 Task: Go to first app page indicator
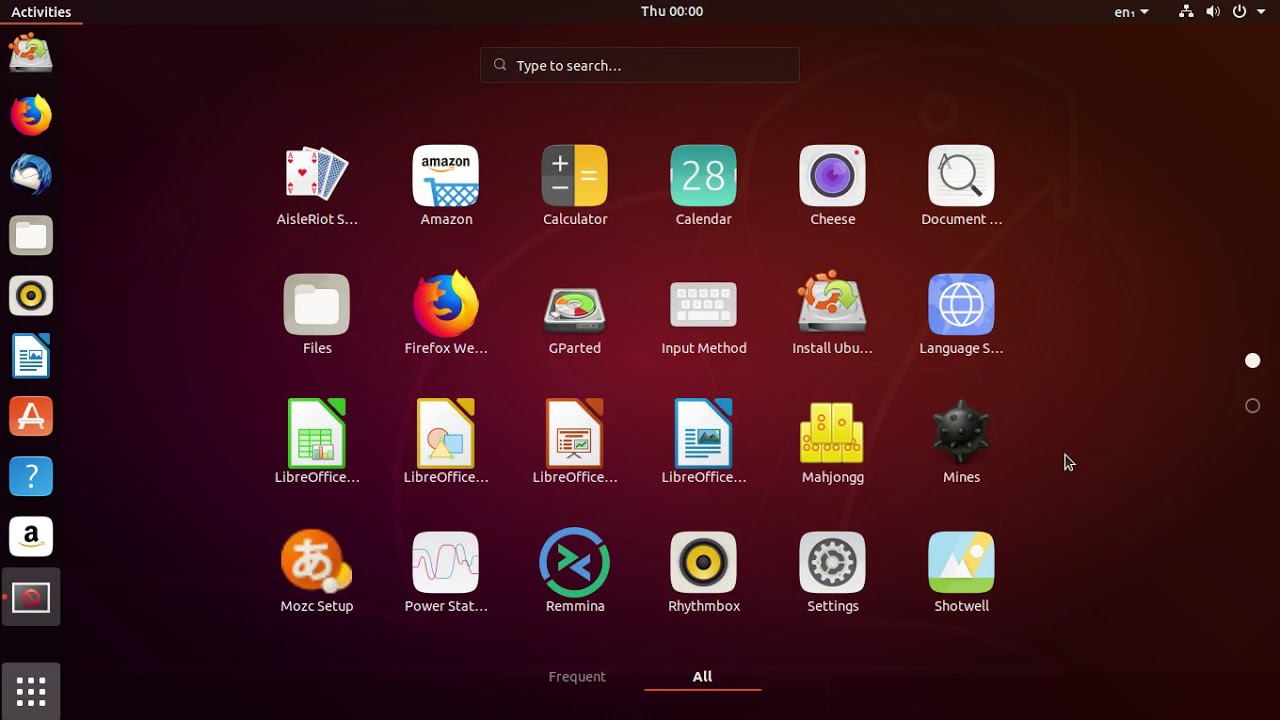click(x=1253, y=361)
